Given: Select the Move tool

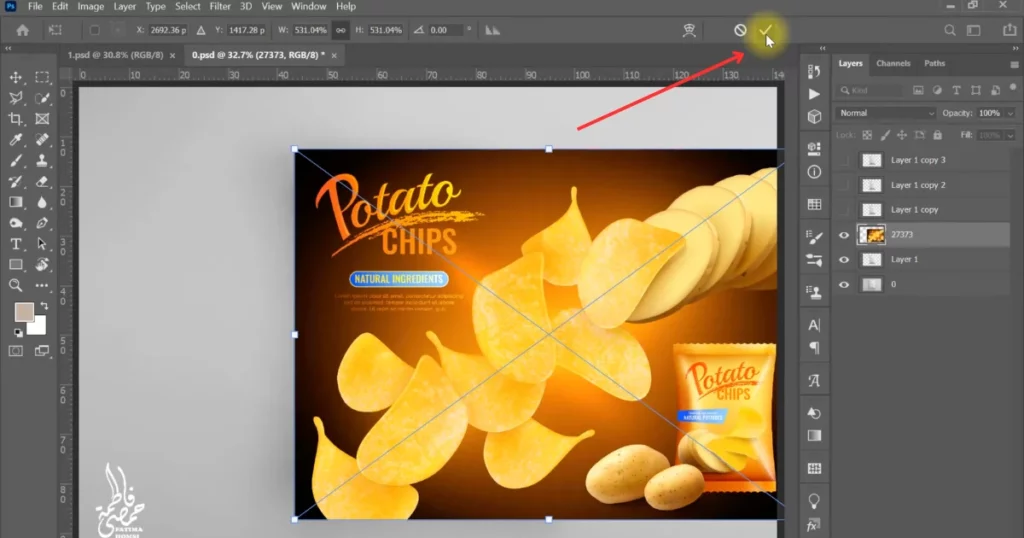Looking at the screenshot, I should point(16,77).
